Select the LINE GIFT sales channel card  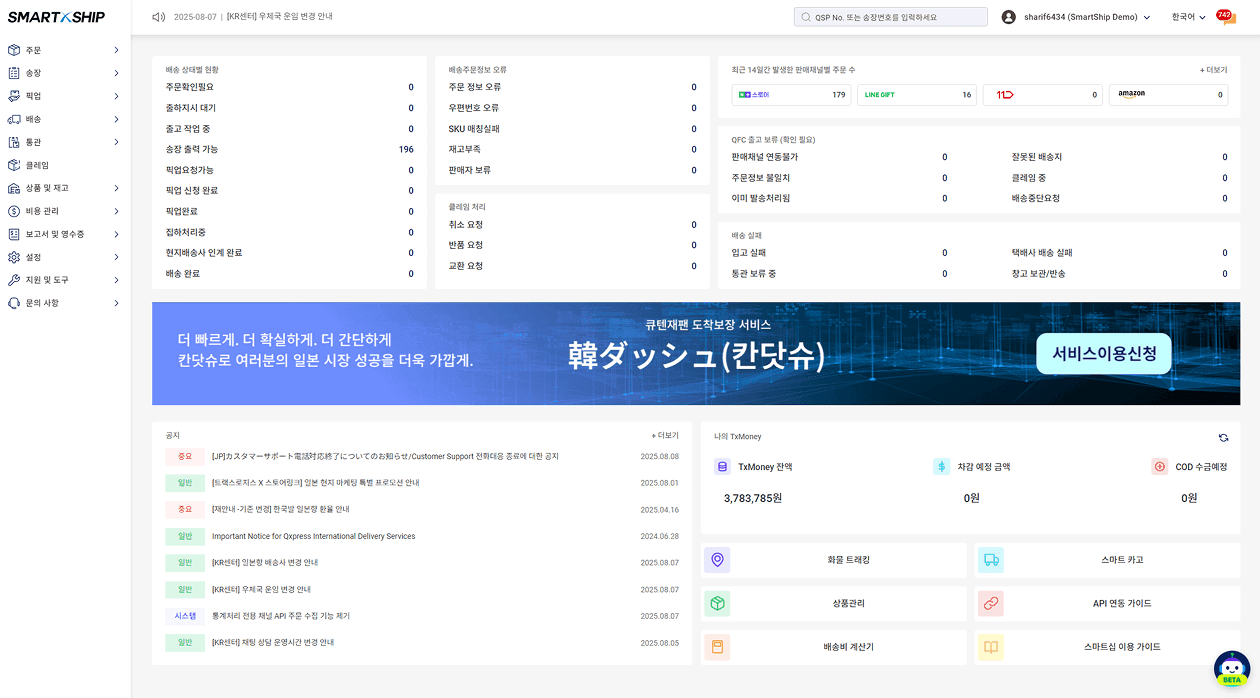click(x=916, y=95)
